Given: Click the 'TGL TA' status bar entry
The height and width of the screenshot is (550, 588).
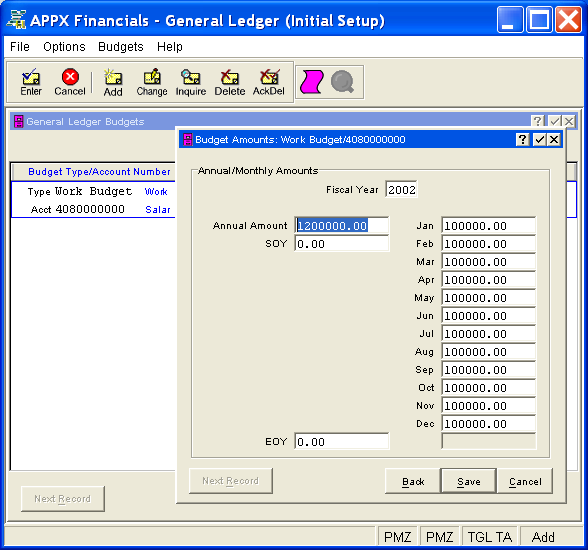Looking at the screenshot, I should [489, 537].
